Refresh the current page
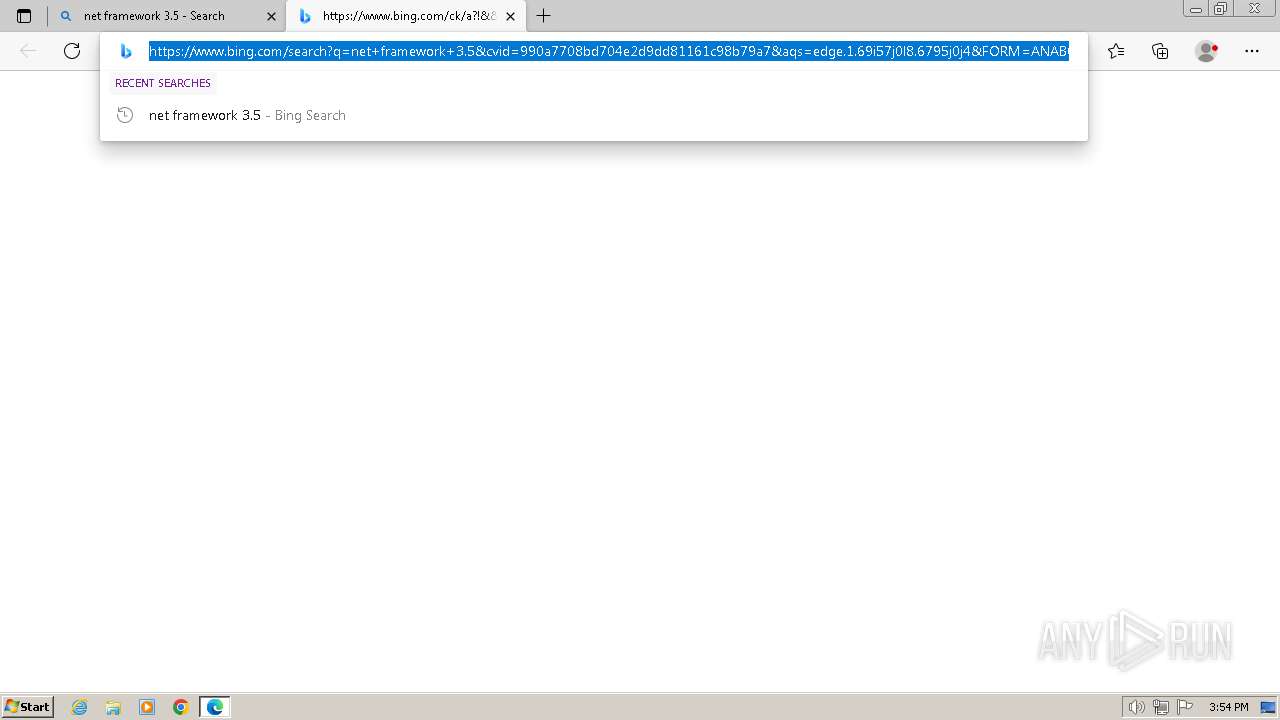This screenshot has width=1280, height=720. [x=72, y=51]
